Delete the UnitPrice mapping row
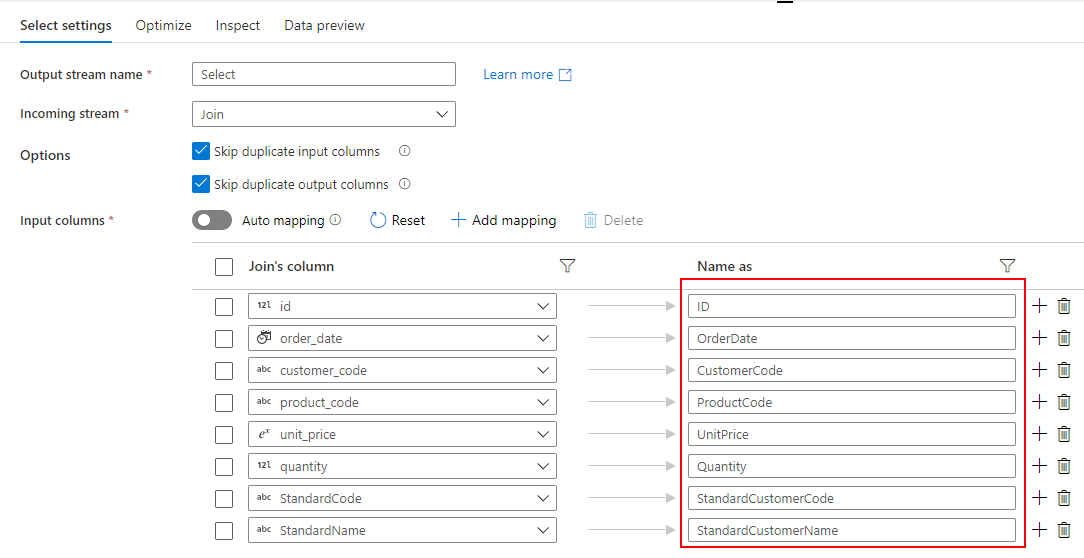 coord(1064,434)
